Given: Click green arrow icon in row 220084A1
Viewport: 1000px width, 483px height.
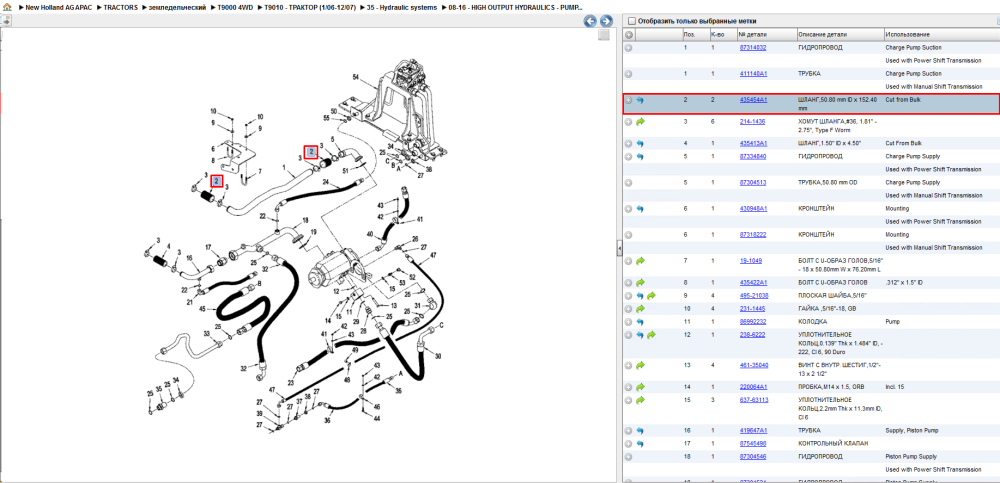Looking at the screenshot, I should click(x=640, y=387).
